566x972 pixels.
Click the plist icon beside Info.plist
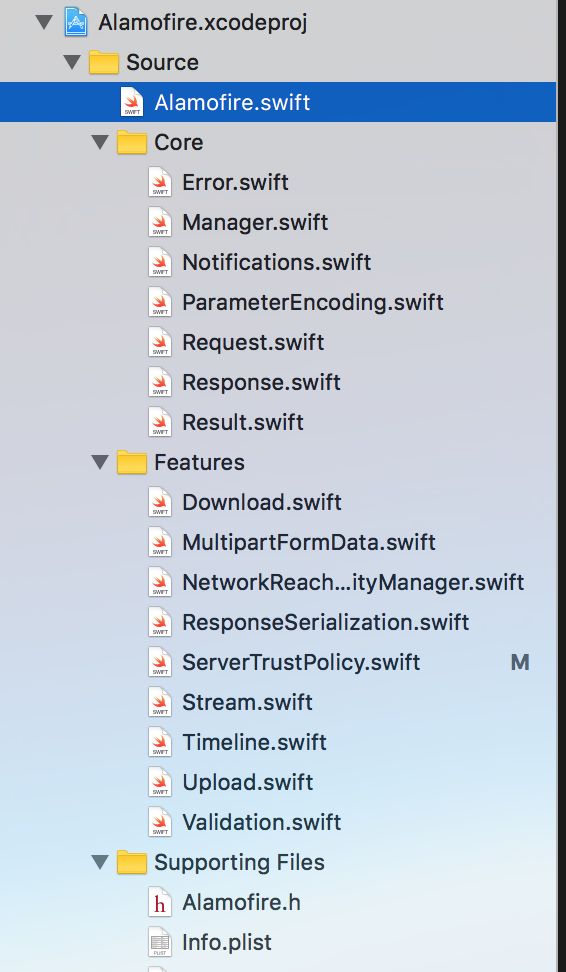[160, 942]
